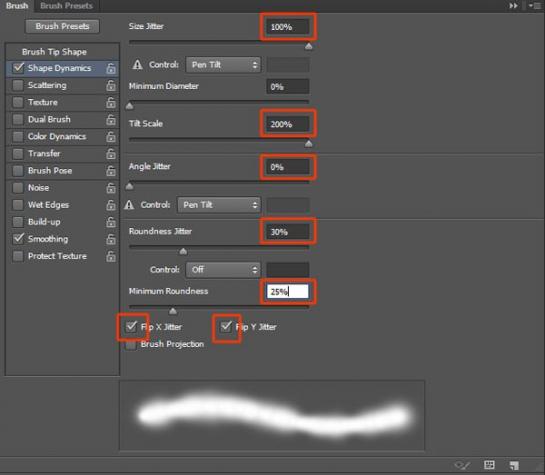Click the Brush Presets button

pos(62,26)
